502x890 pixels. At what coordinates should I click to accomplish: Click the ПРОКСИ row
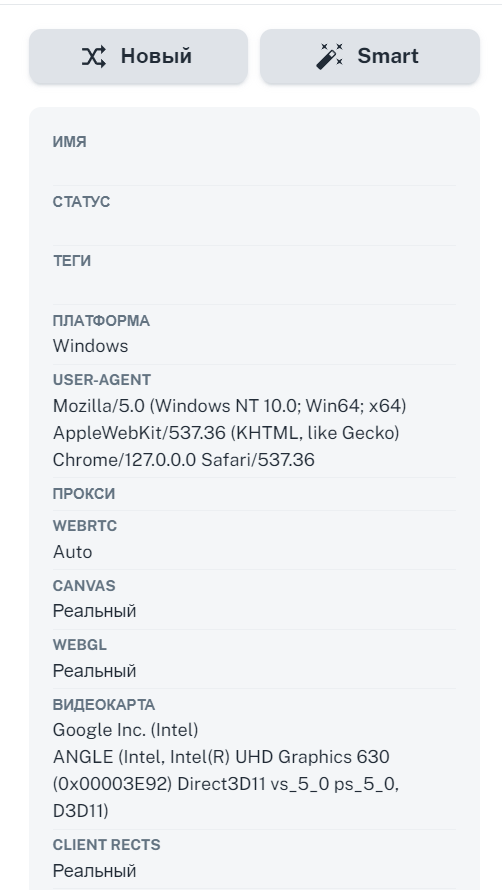click(x=254, y=494)
